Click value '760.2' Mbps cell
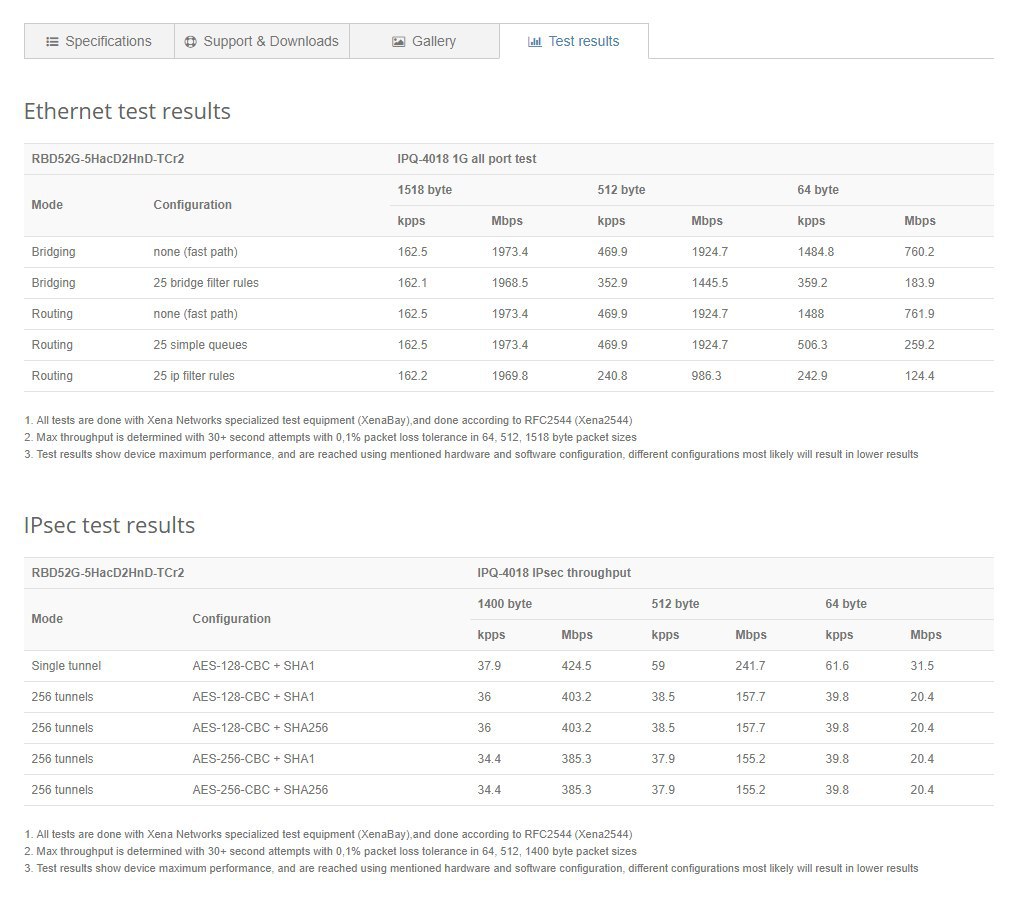 919,252
